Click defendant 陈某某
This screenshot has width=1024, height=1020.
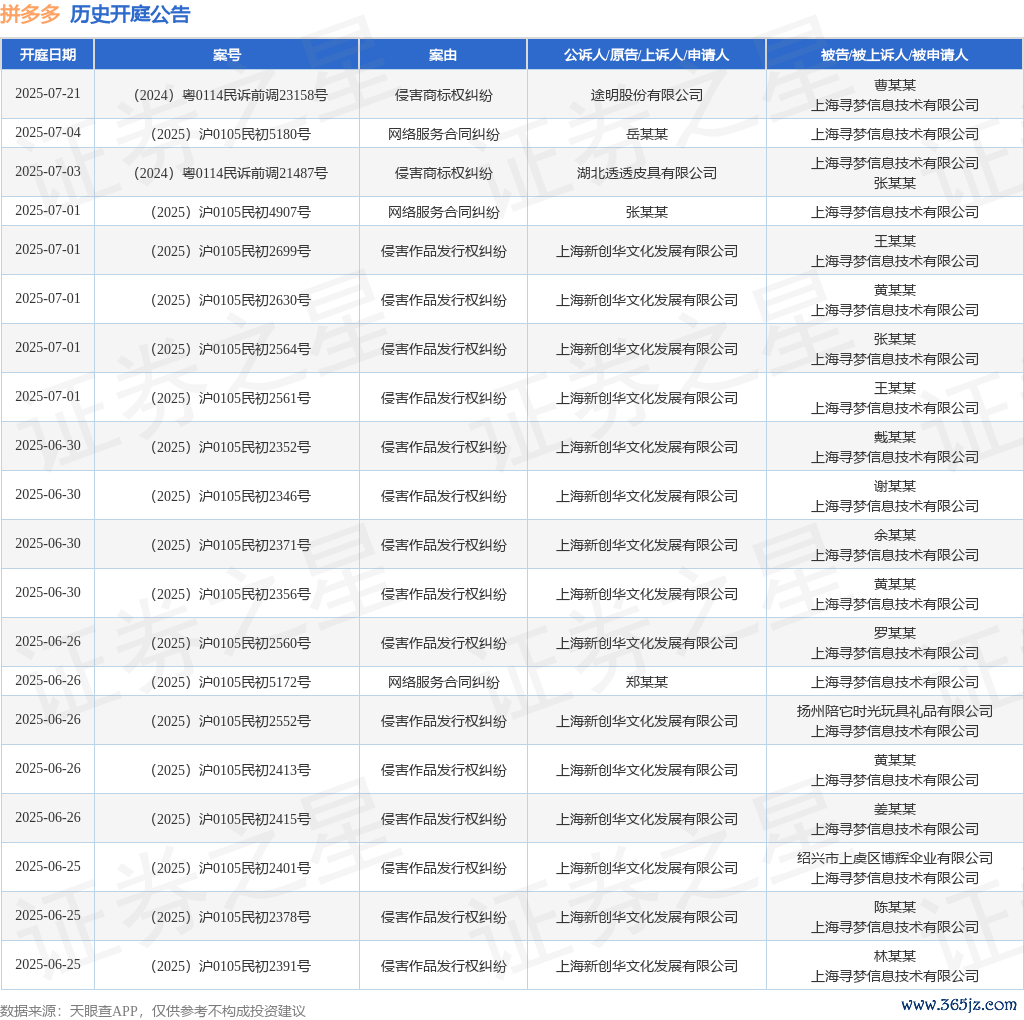pyautogui.click(x=895, y=908)
